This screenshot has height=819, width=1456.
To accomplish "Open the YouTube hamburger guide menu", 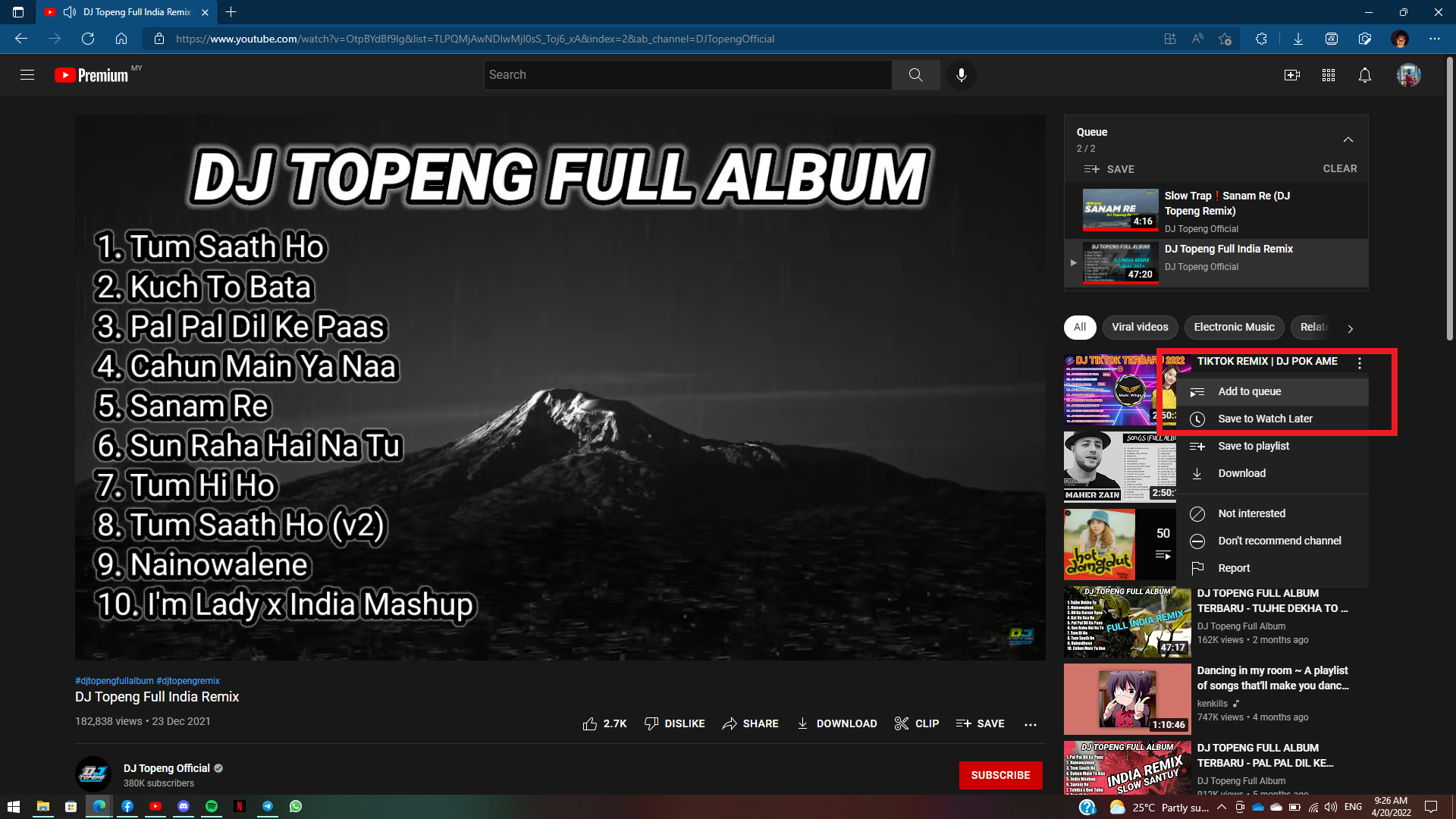I will (x=27, y=75).
